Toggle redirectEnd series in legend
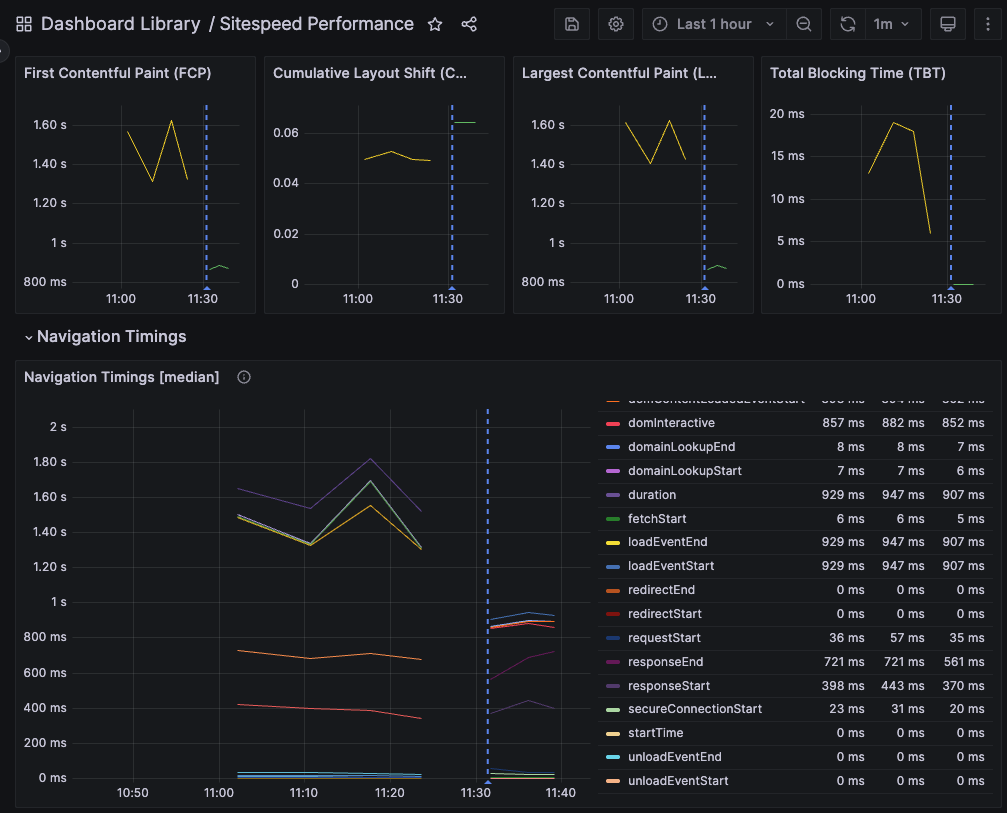Viewport: 1007px width, 813px height. 661,590
